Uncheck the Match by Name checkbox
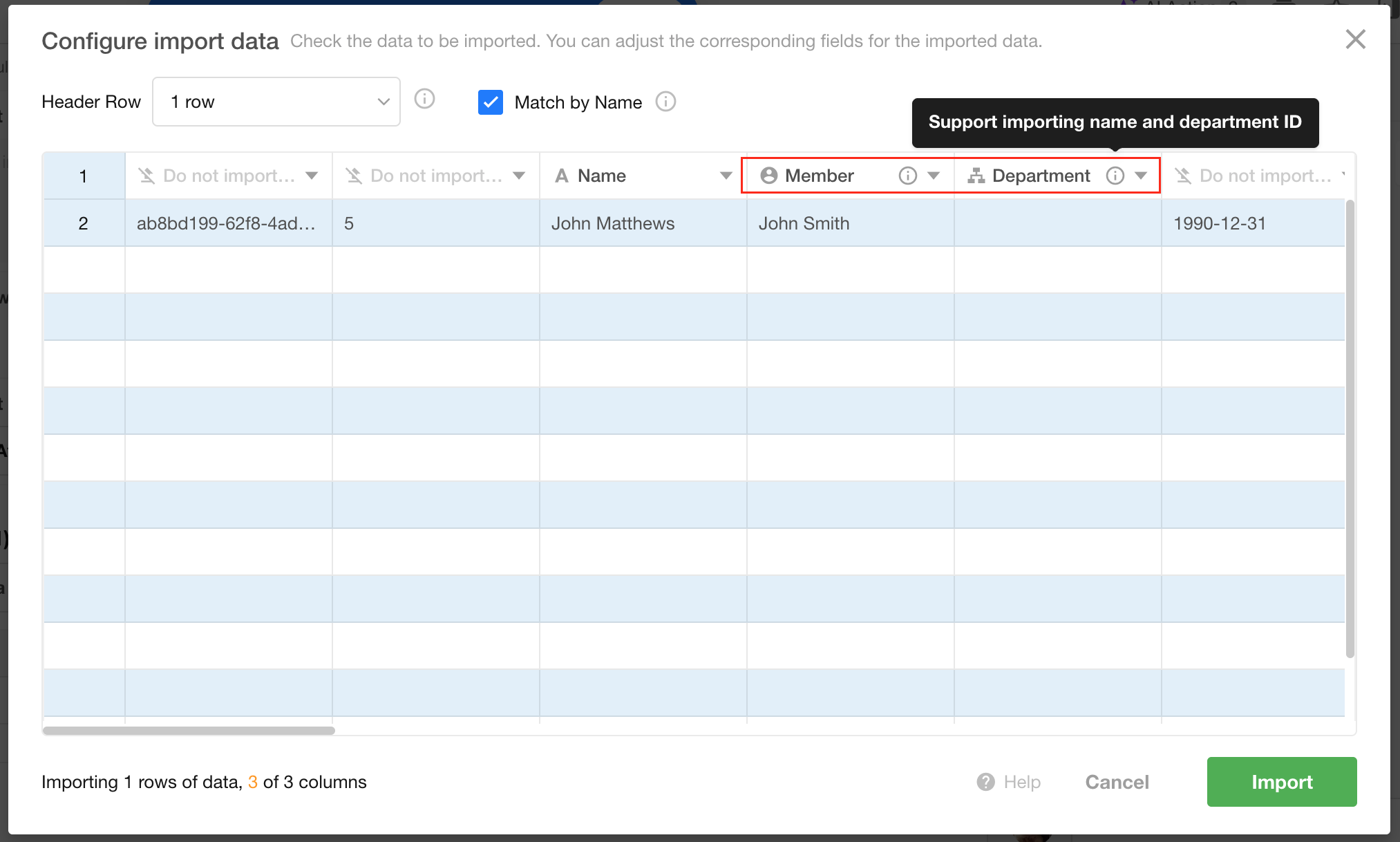The width and height of the screenshot is (1400, 842). coord(491,102)
